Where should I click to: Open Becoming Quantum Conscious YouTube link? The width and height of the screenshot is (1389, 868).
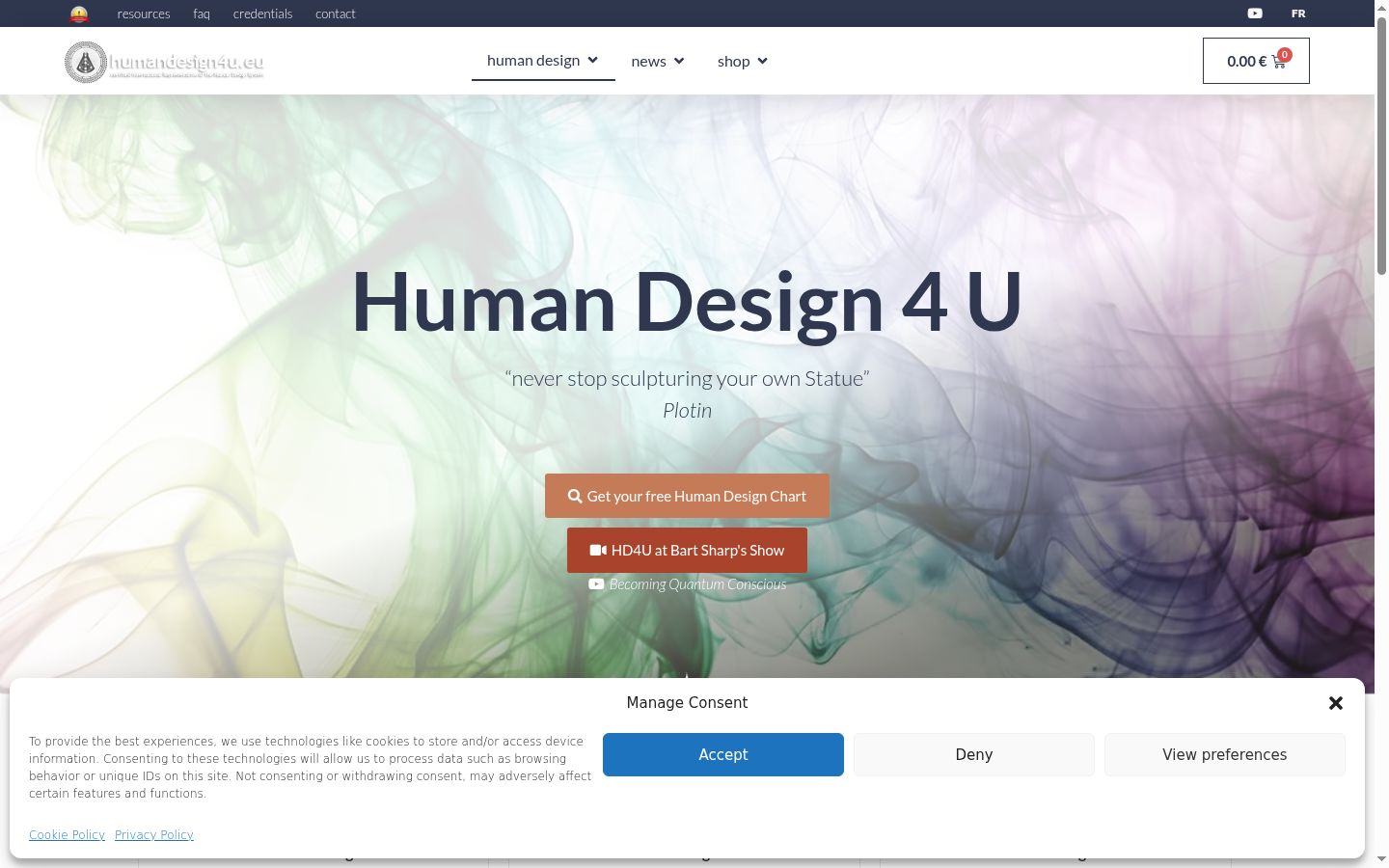click(x=688, y=584)
